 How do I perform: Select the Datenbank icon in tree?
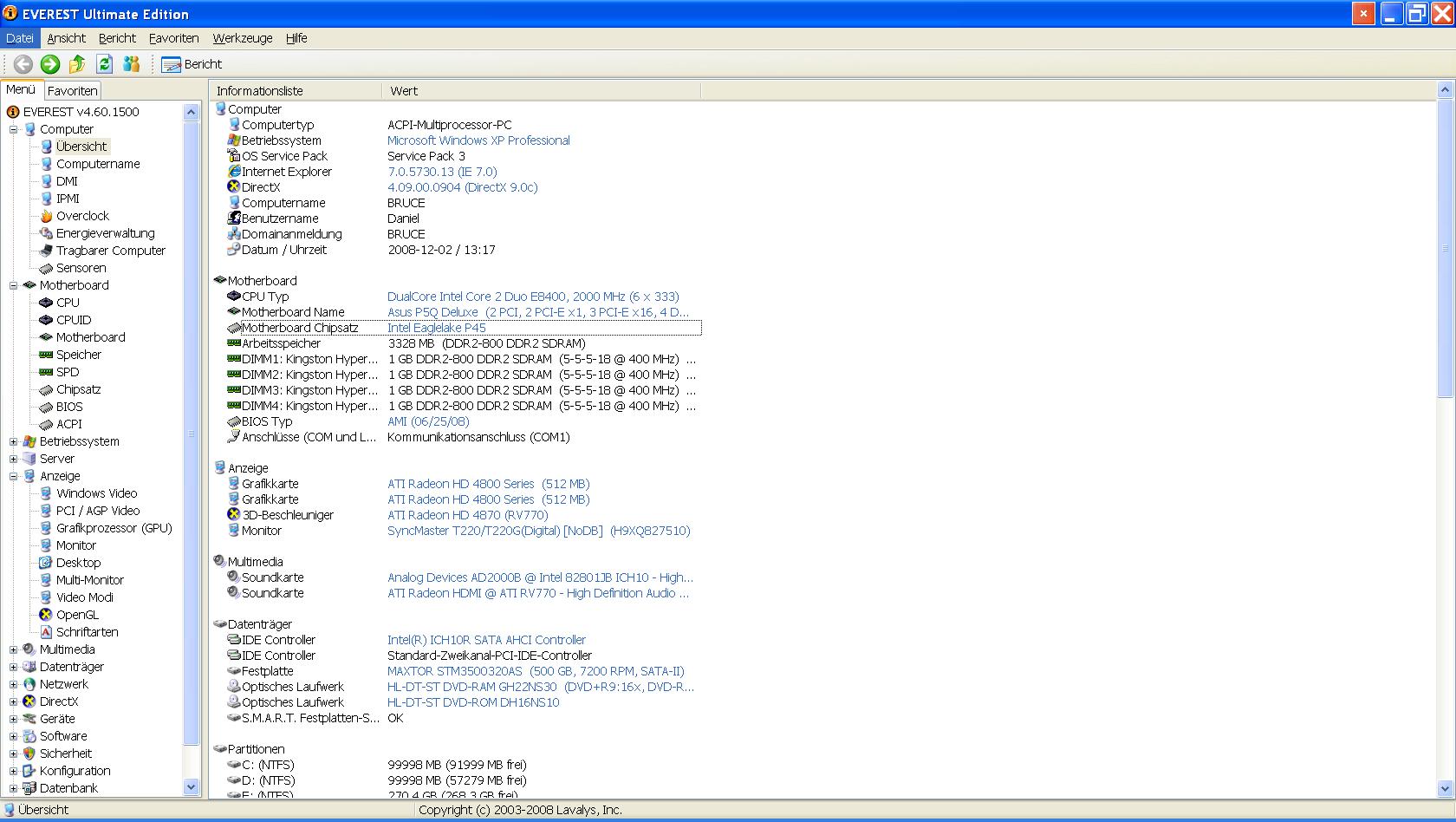[x=29, y=788]
